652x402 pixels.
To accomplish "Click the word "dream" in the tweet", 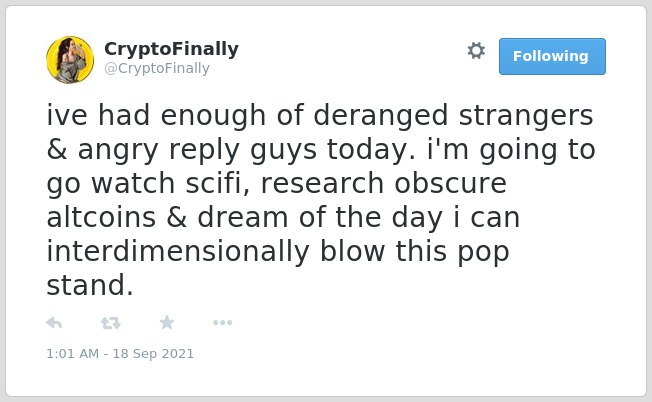I will click(243, 217).
